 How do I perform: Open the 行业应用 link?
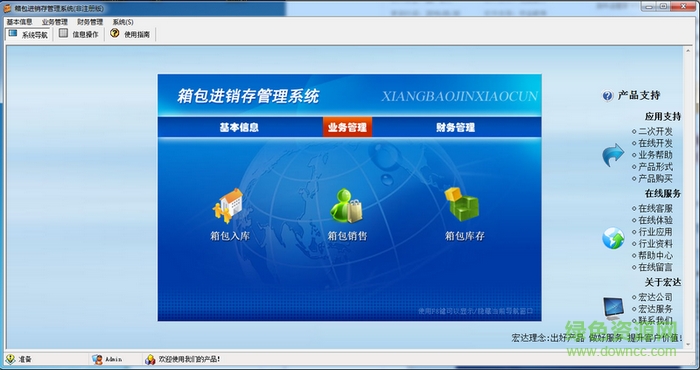coord(655,232)
